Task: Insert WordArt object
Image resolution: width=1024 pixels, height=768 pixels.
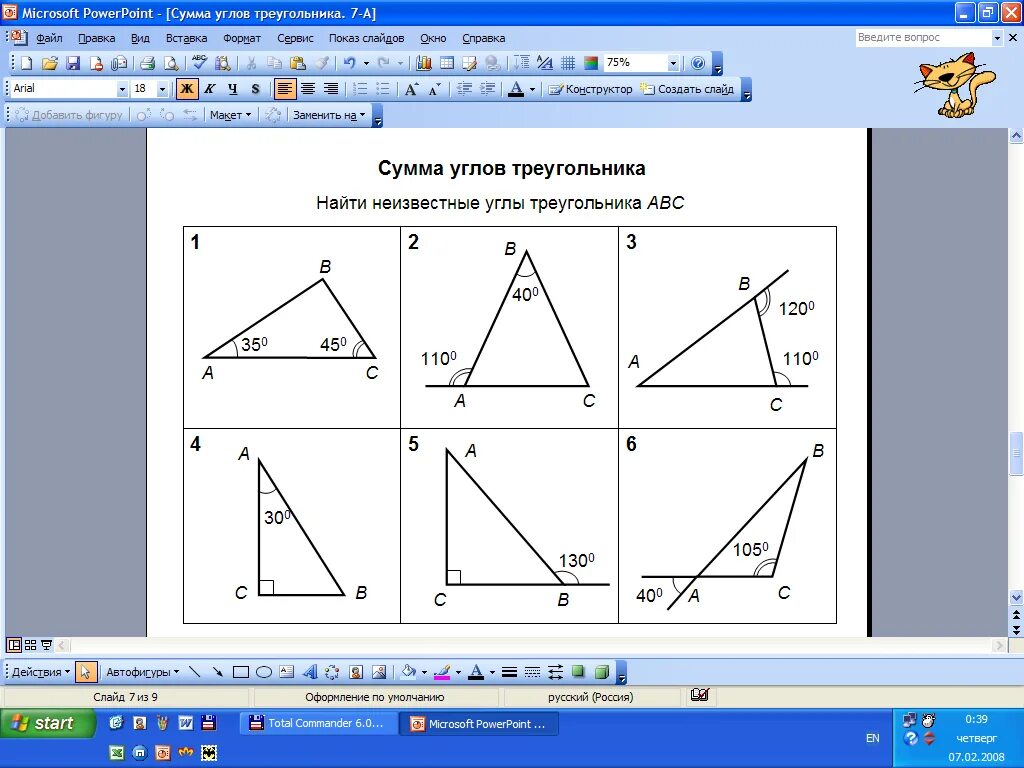Action: [x=310, y=671]
